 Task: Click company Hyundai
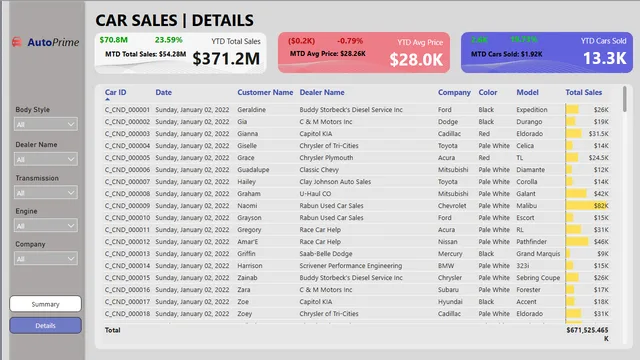tap(450, 302)
